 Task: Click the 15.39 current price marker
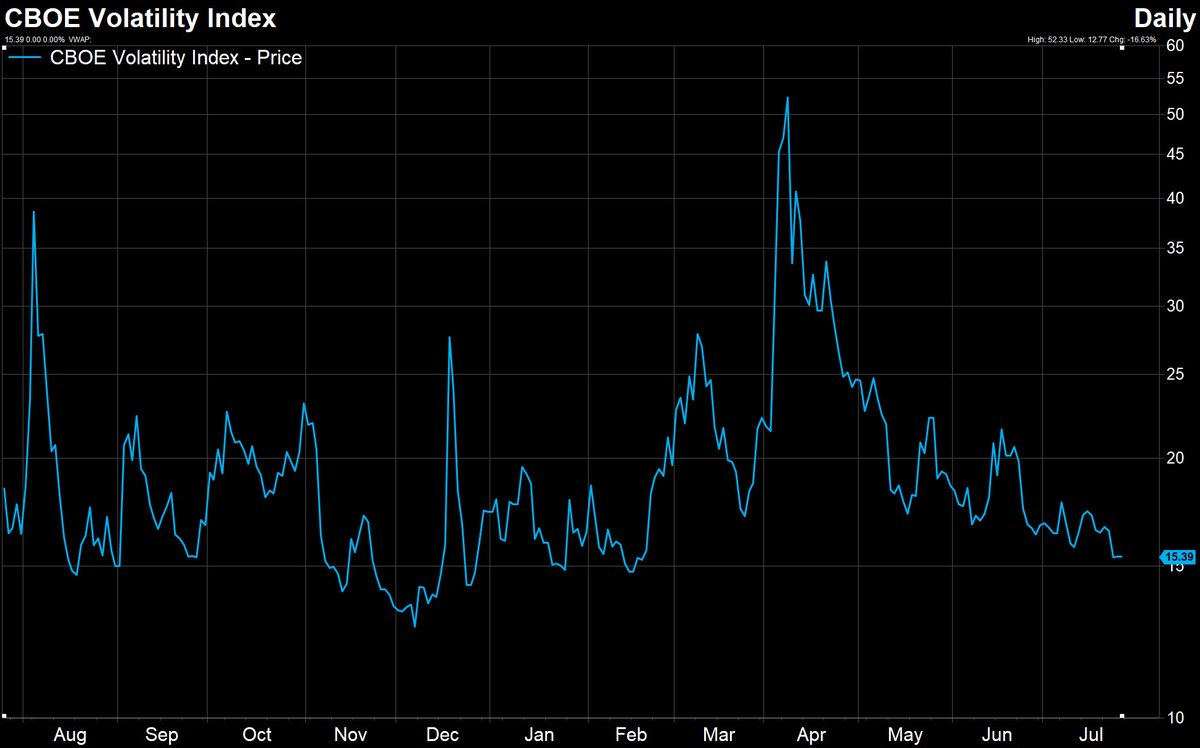1177,556
